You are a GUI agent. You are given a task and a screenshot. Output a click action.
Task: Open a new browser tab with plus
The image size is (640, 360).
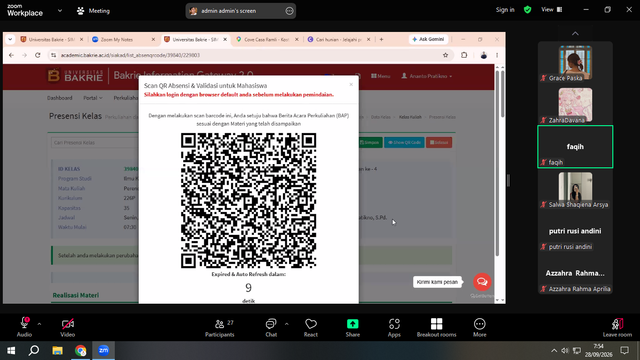tap(381, 39)
